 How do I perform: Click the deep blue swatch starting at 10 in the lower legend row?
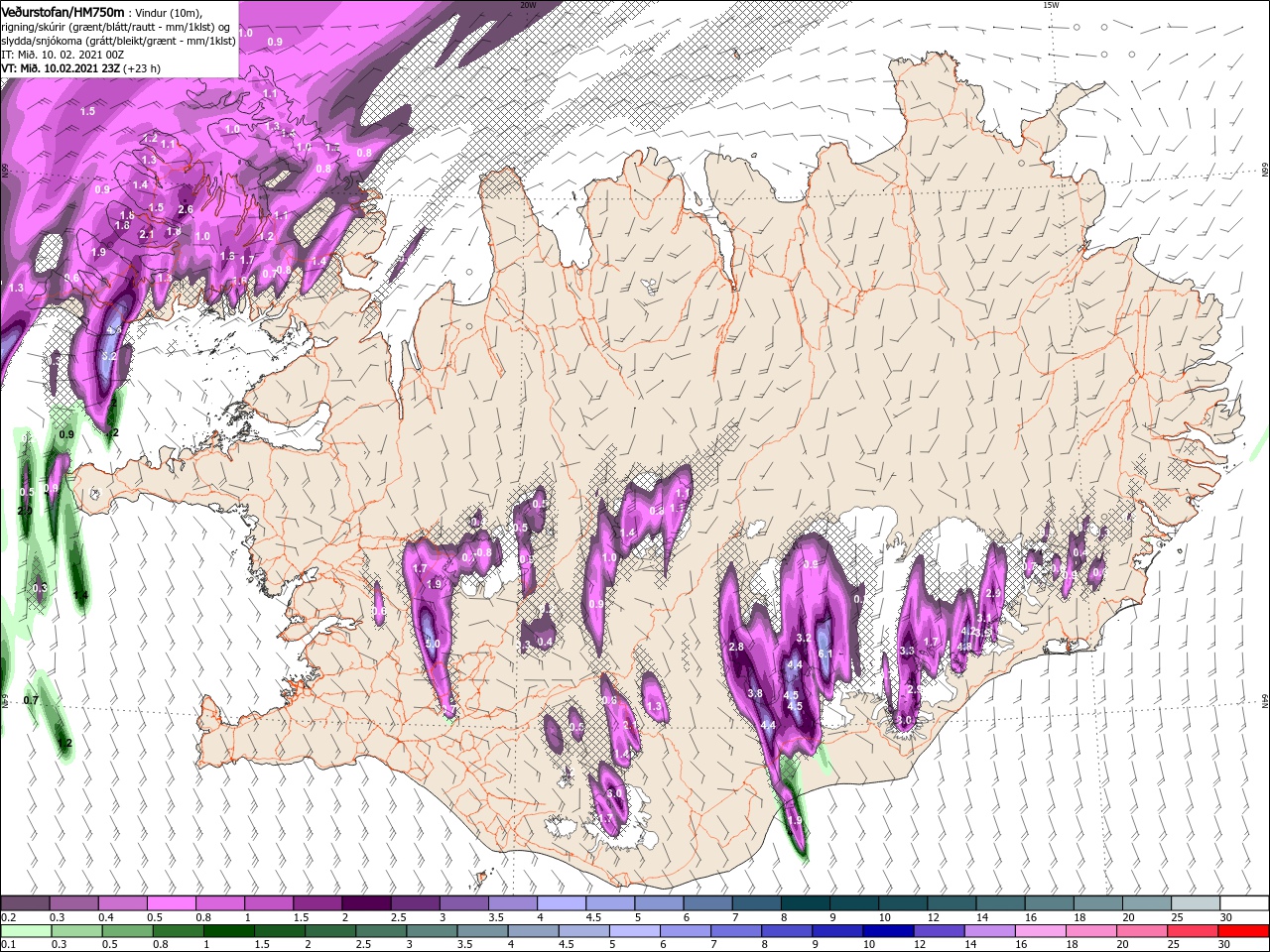coord(887,931)
